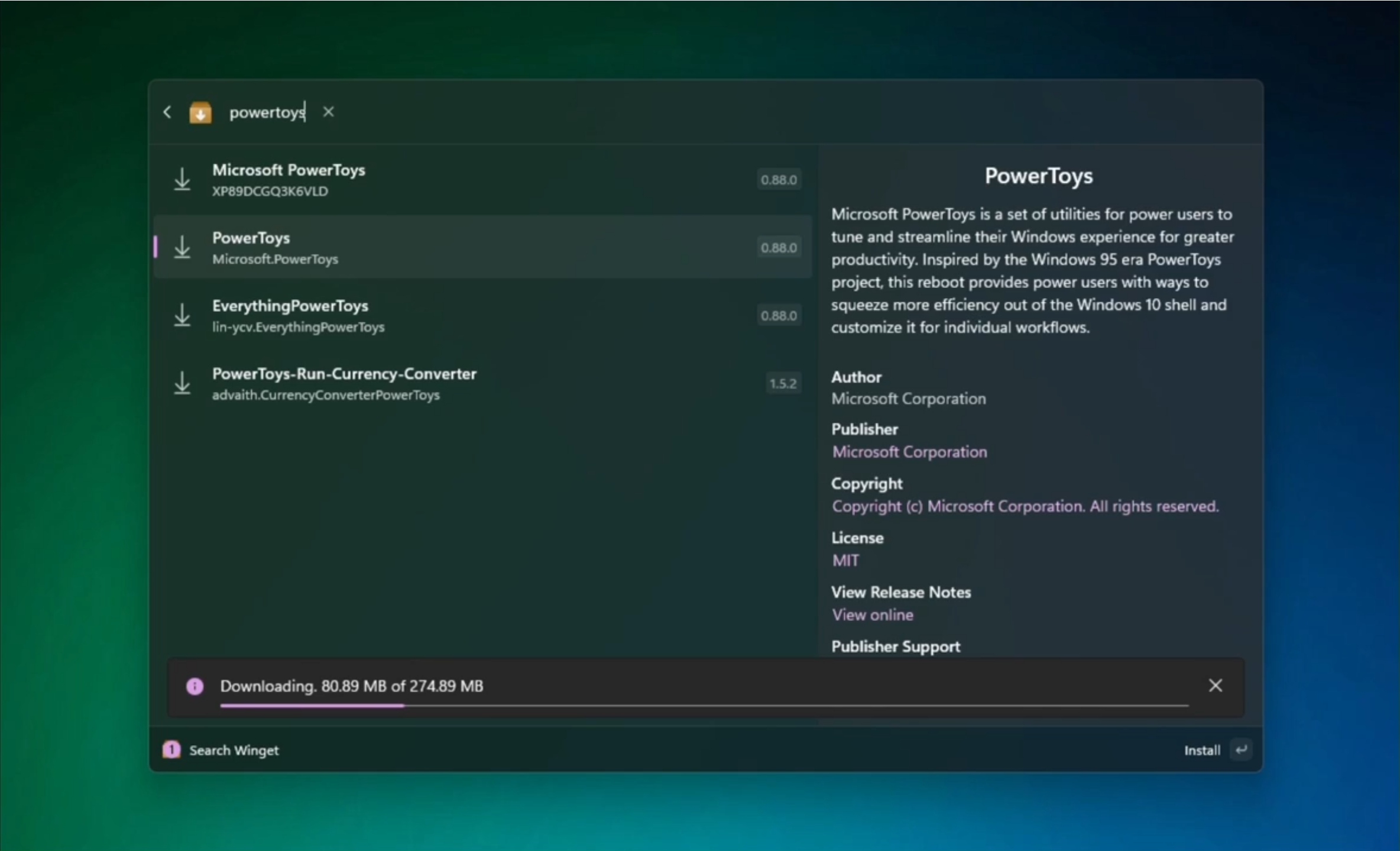Click download icon beside PowerToys-Run-Currency-Converter

click(182, 383)
